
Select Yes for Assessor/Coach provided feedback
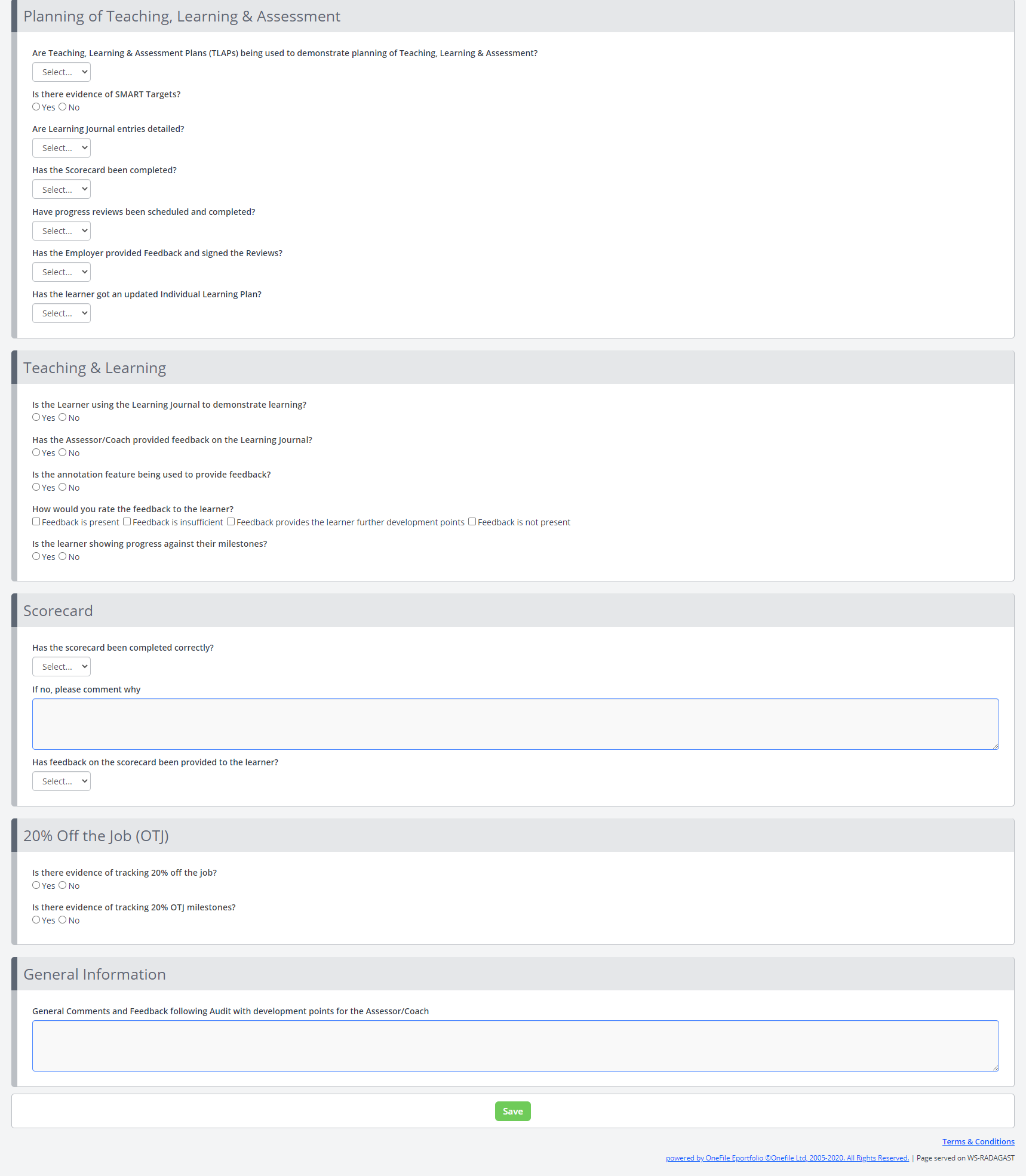36,452
